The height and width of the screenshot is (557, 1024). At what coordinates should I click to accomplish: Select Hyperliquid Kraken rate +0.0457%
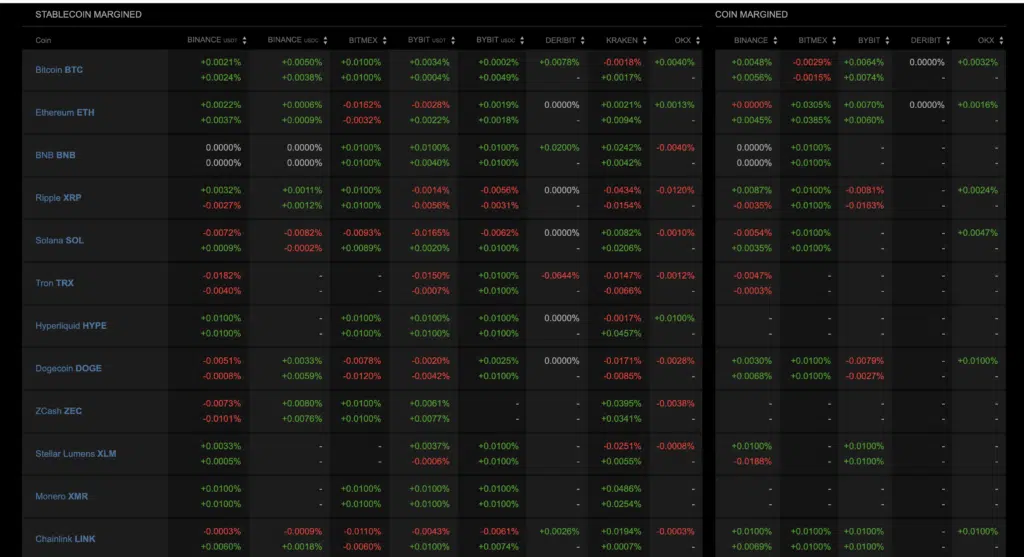621,334
